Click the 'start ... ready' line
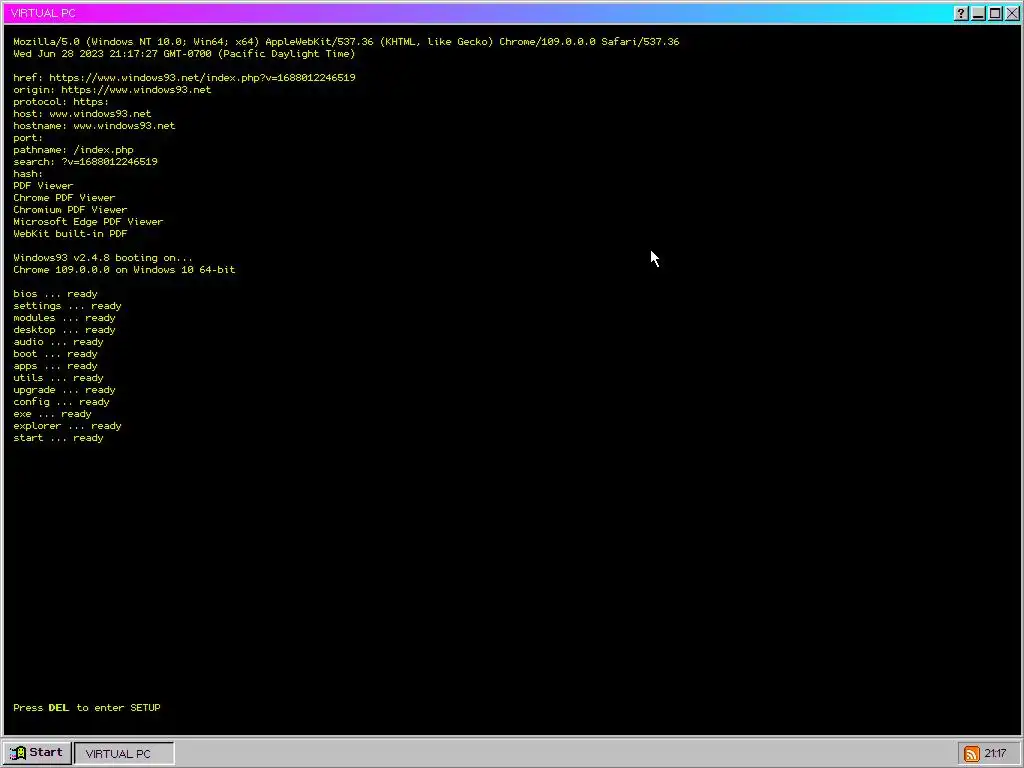 (x=58, y=438)
